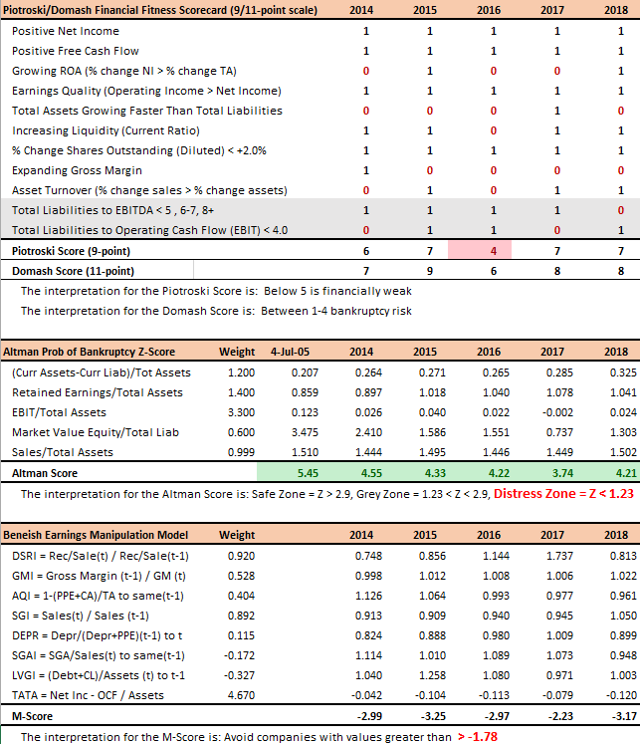Select the 2015 Domash Score 9
The width and height of the screenshot is (640, 744).
429,271
